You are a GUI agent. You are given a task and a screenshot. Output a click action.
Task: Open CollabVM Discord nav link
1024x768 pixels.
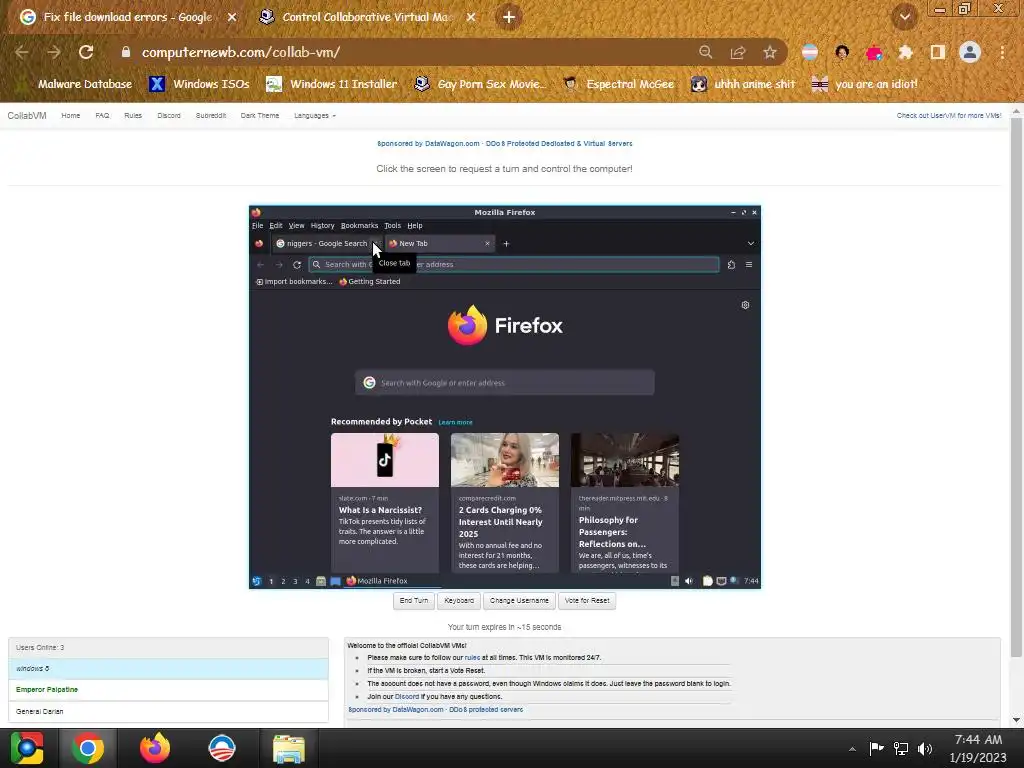tap(169, 116)
